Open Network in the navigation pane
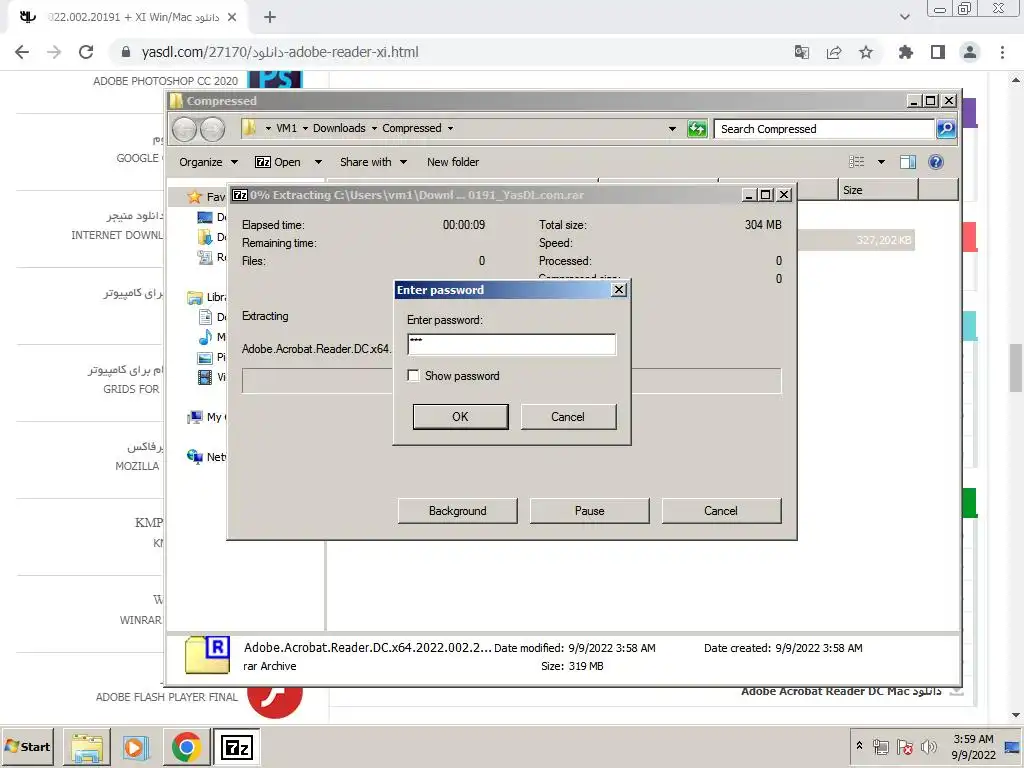The width and height of the screenshot is (1024, 768). pos(206,456)
